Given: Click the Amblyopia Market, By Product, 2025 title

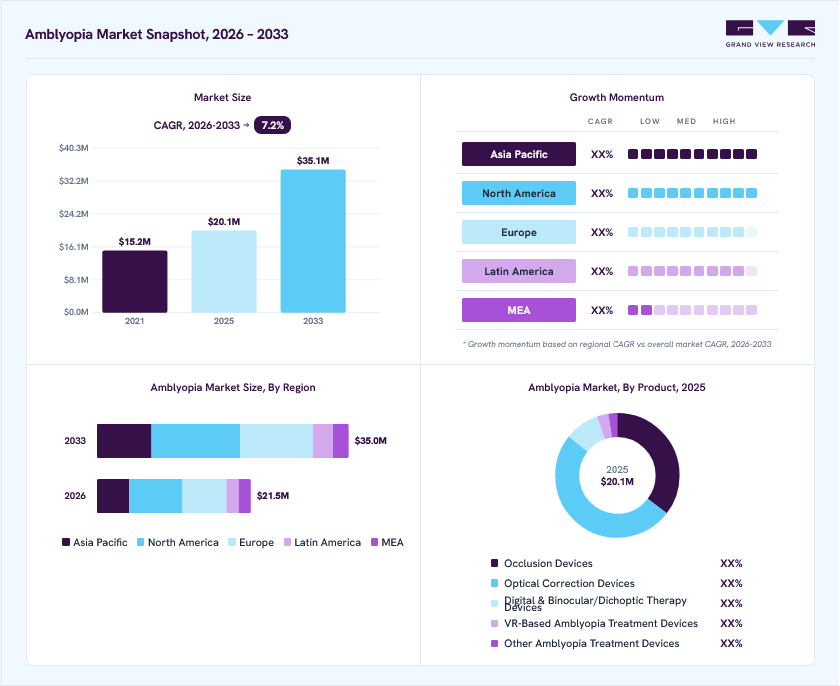Looking at the screenshot, I should [x=617, y=387].
